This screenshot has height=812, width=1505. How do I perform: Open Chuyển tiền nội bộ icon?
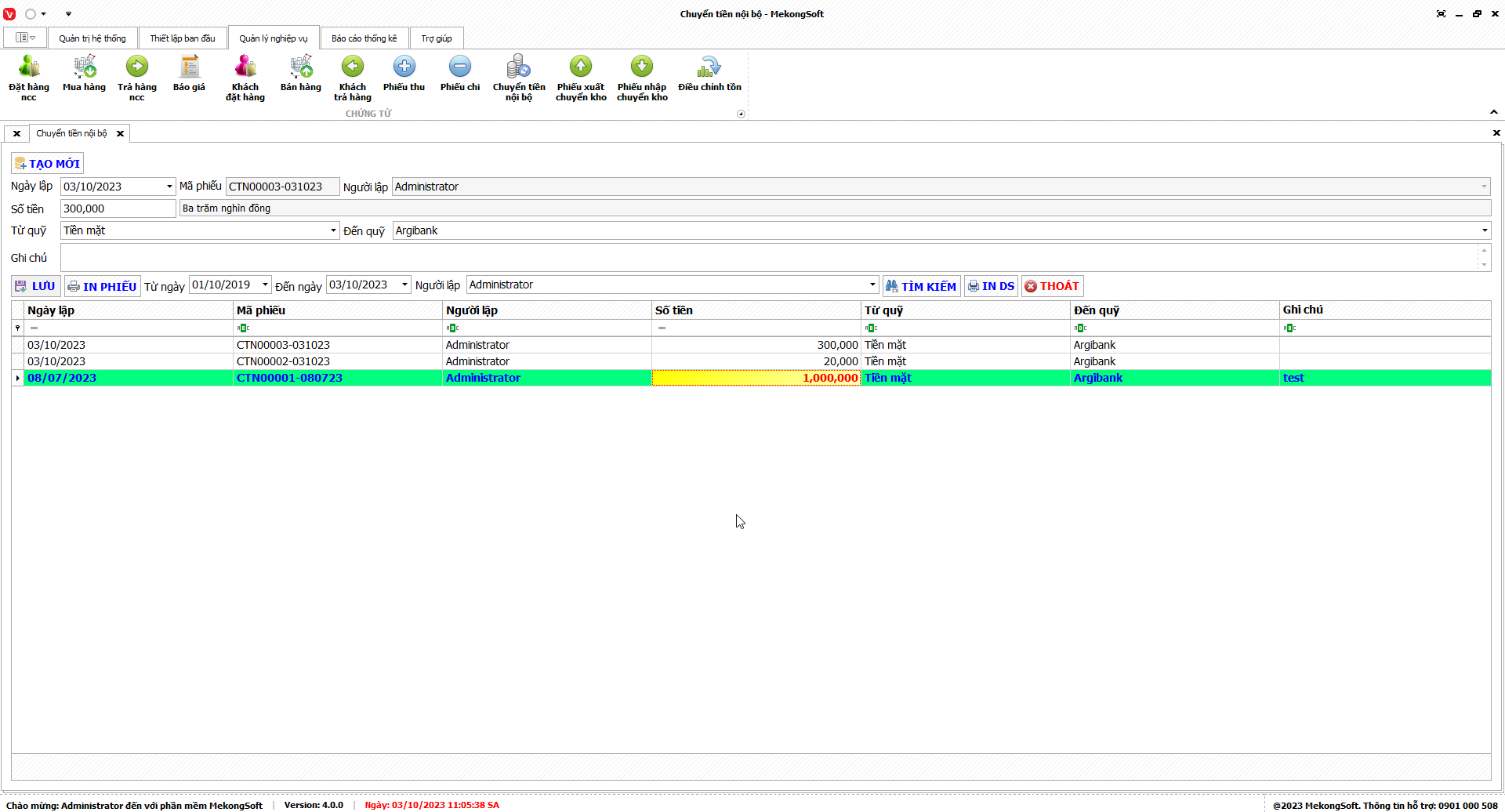pyautogui.click(x=518, y=67)
